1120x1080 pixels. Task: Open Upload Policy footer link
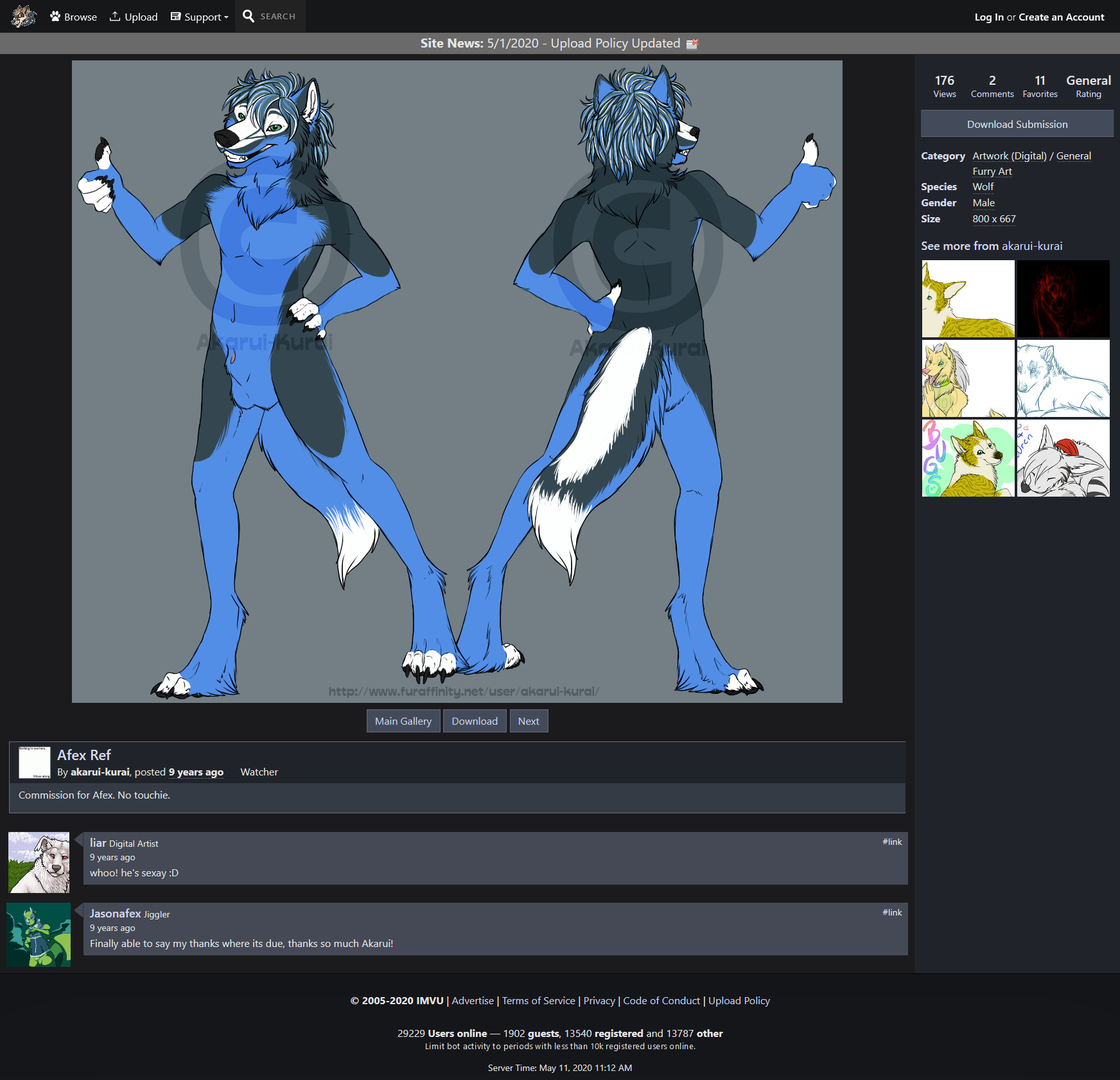739,1001
